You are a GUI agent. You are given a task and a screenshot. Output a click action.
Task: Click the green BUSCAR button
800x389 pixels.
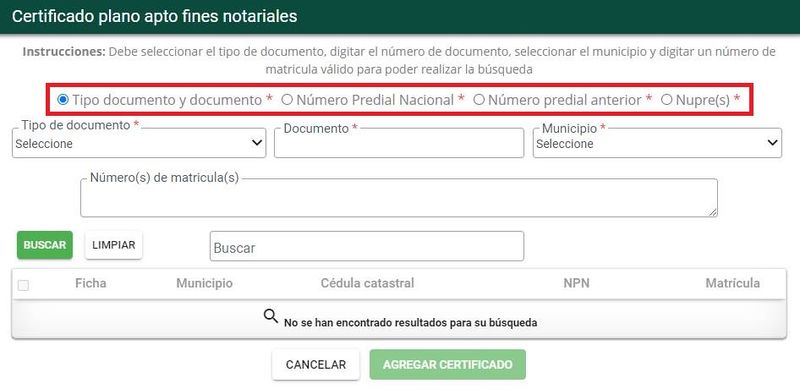point(45,245)
